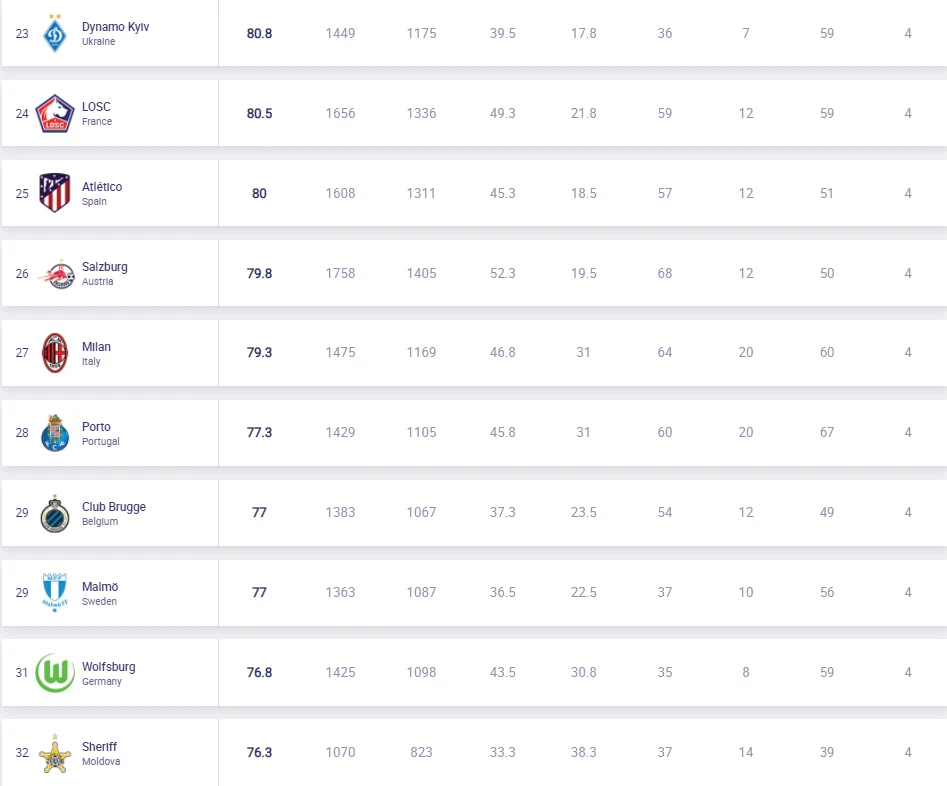Viewport: 947px width, 786px height.
Task: Click the Wolfsburg green W logo
Action: pyautogui.click(x=55, y=673)
